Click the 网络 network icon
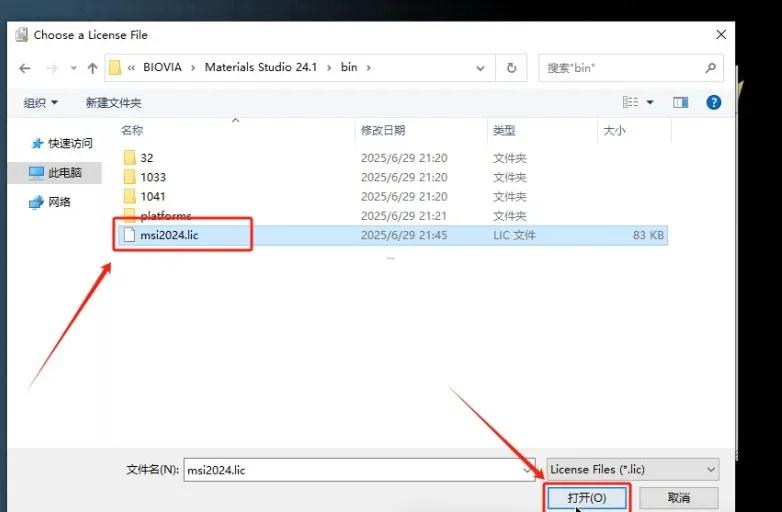This screenshot has width=782, height=512. click(x=36, y=202)
